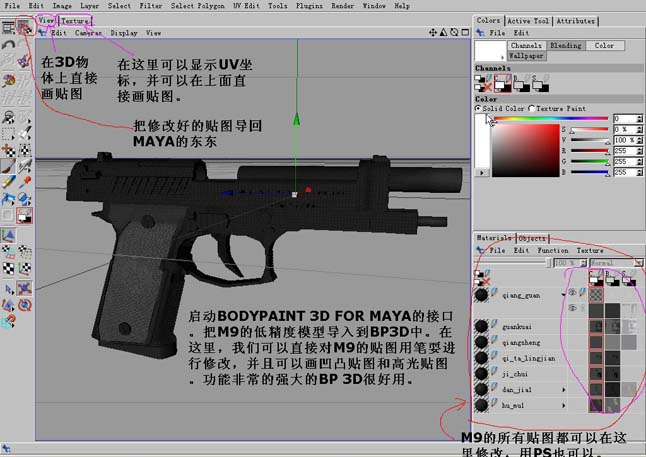Click the V 100 % value stepper
This screenshot has width=646, height=457.
tap(639, 140)
